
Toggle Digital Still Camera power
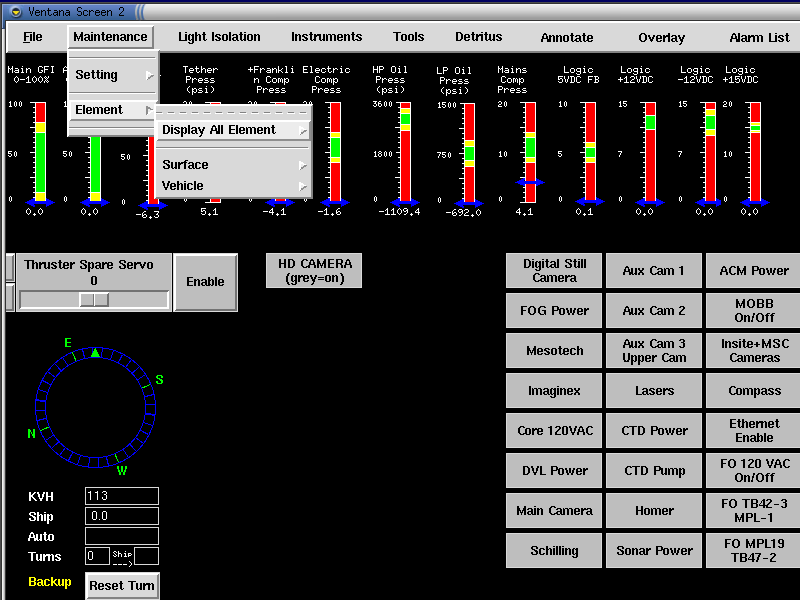click(x=554, y=270)
